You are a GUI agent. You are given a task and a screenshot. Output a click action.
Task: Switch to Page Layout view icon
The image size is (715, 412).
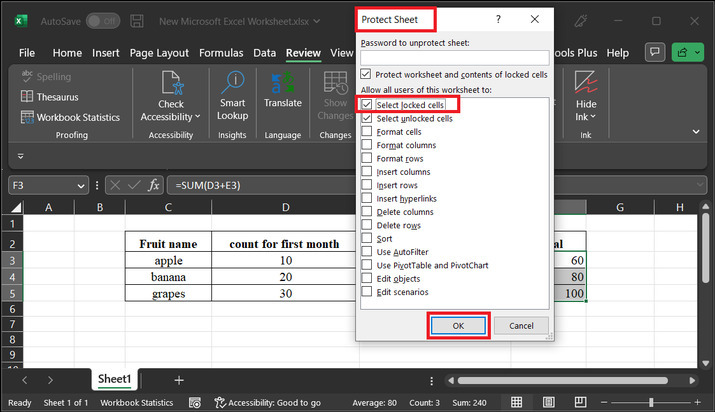click(549, 402)
